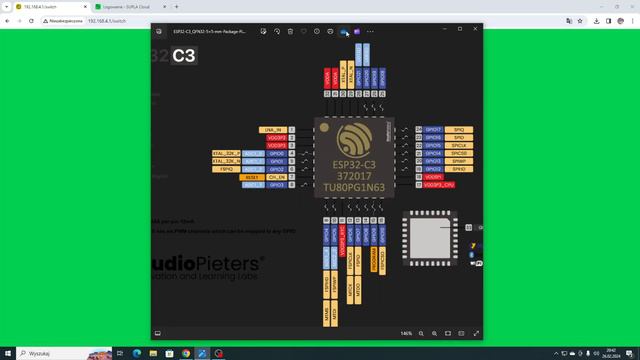Click the ESP32-C3 file name in title bar
Screen dimensions: 640x360
pyautogui.click(x=209, y=31)
